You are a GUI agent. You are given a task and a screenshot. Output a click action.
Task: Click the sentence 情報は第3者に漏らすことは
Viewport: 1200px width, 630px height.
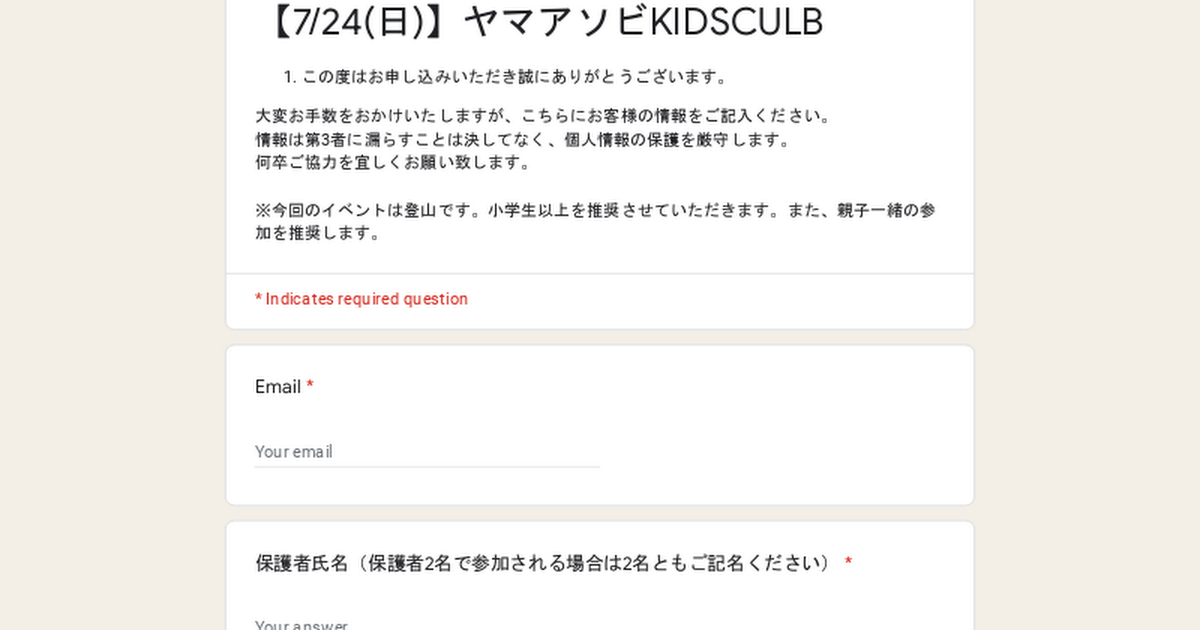tap(524, 140)
